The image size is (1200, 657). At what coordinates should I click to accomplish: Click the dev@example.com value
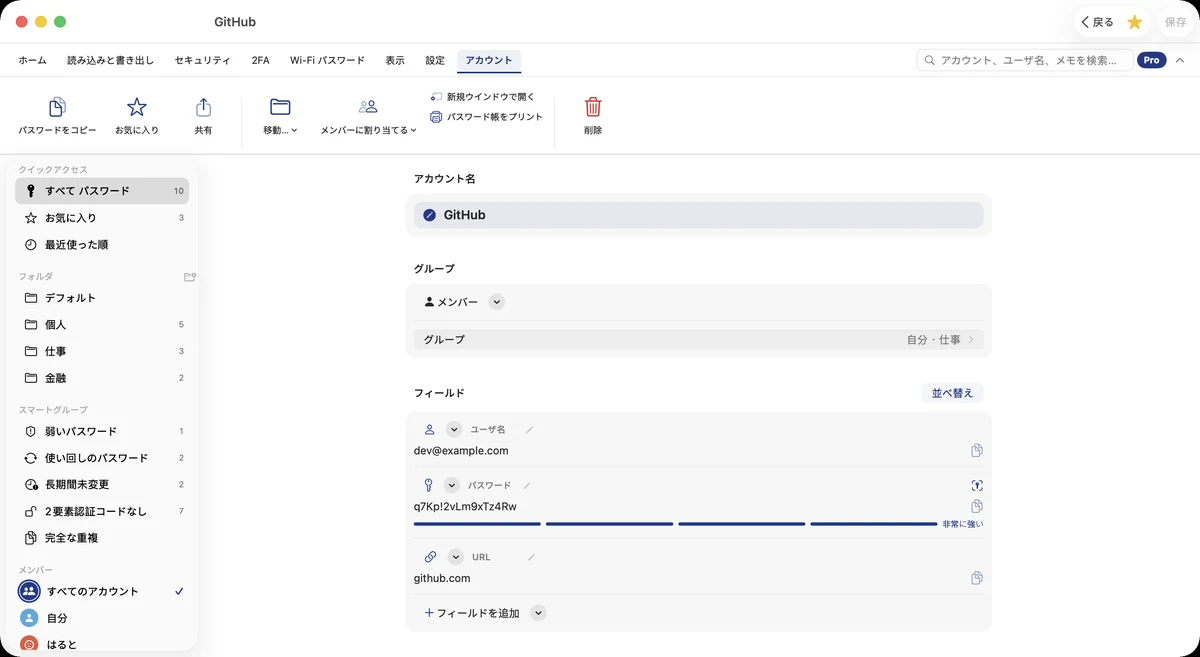click(461, 451)
